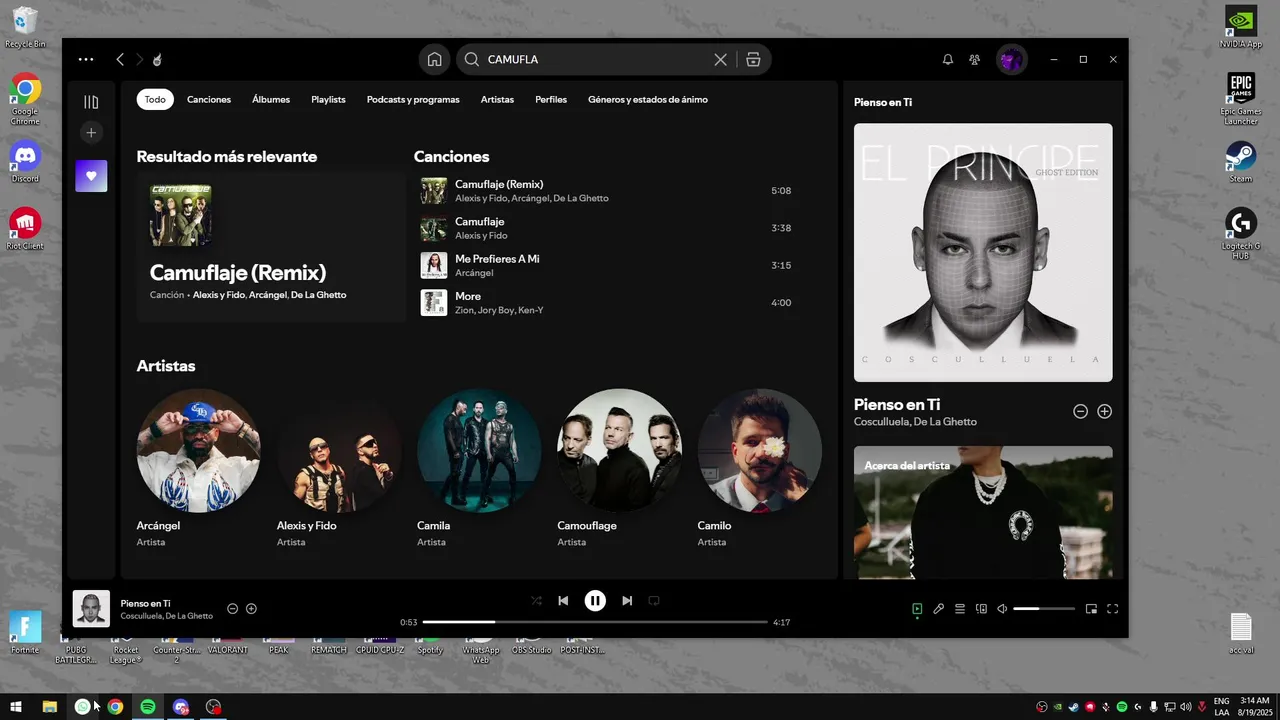Switch to Podcasts y programas filter
The height and width of the screenshot is (720, 1280).
(413, 99)
